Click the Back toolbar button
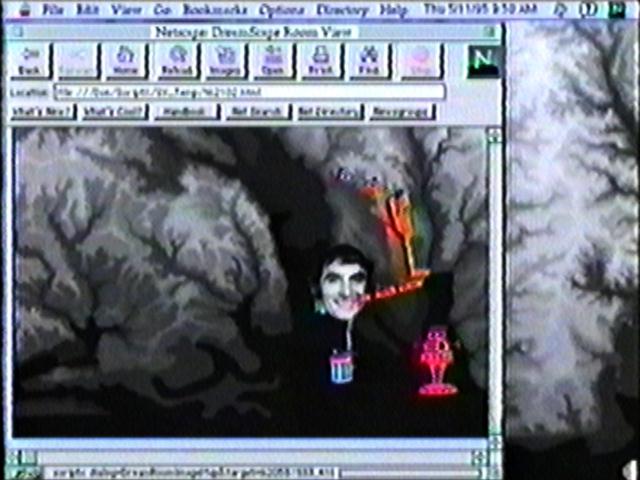This screenshot has width=640, height=480. click(x=32, y=60)
